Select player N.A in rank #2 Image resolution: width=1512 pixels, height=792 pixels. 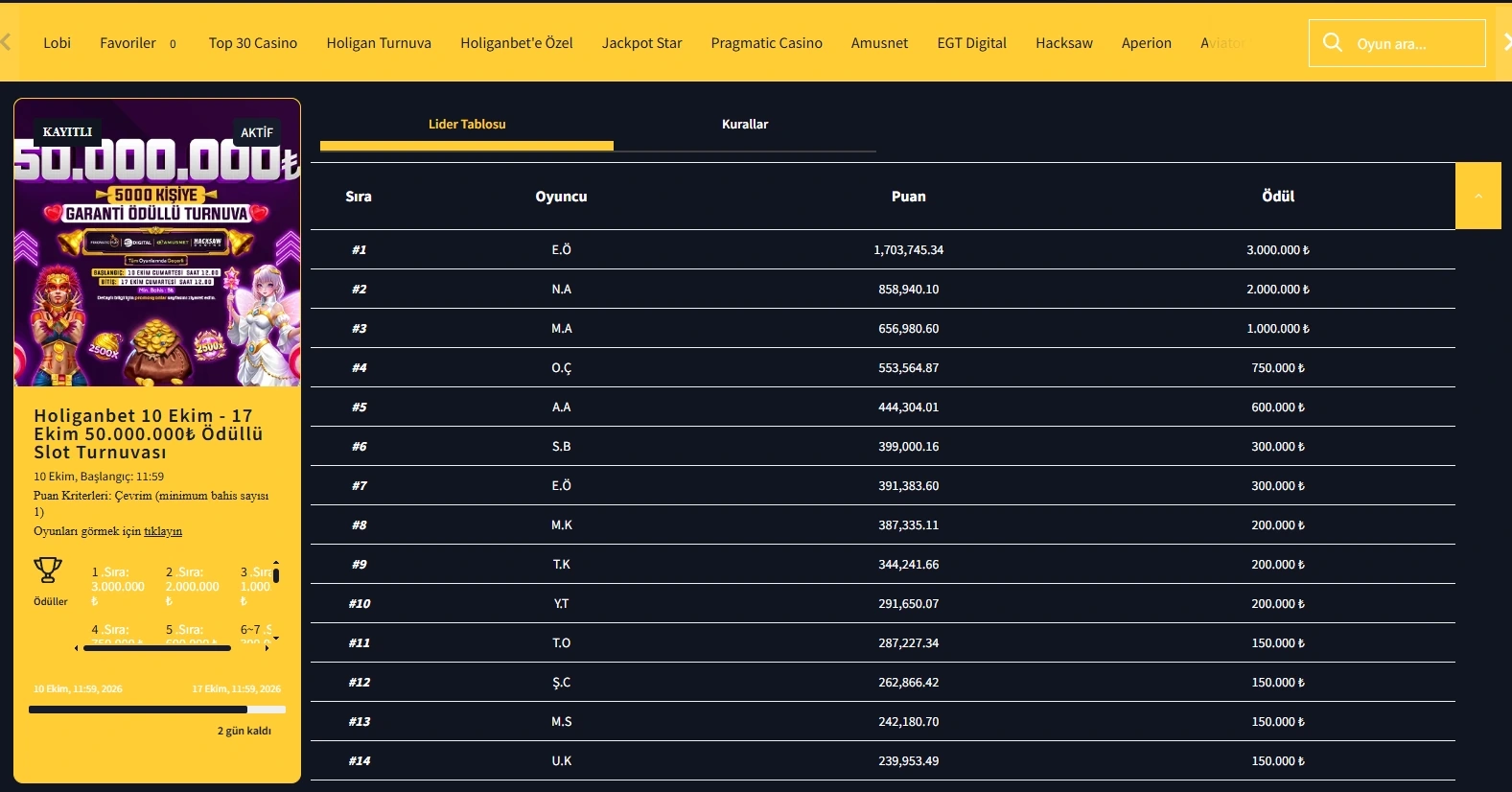tap(562, 290)
